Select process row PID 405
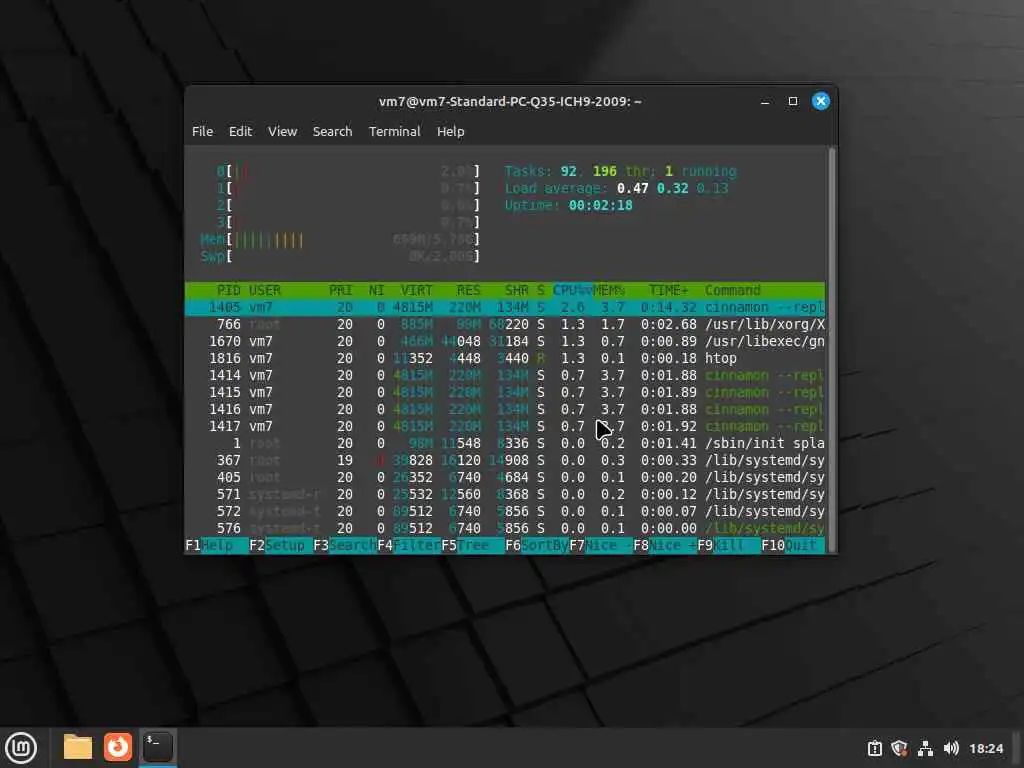1024x768 pixels. pyautogui.click(x=505, y=477)
